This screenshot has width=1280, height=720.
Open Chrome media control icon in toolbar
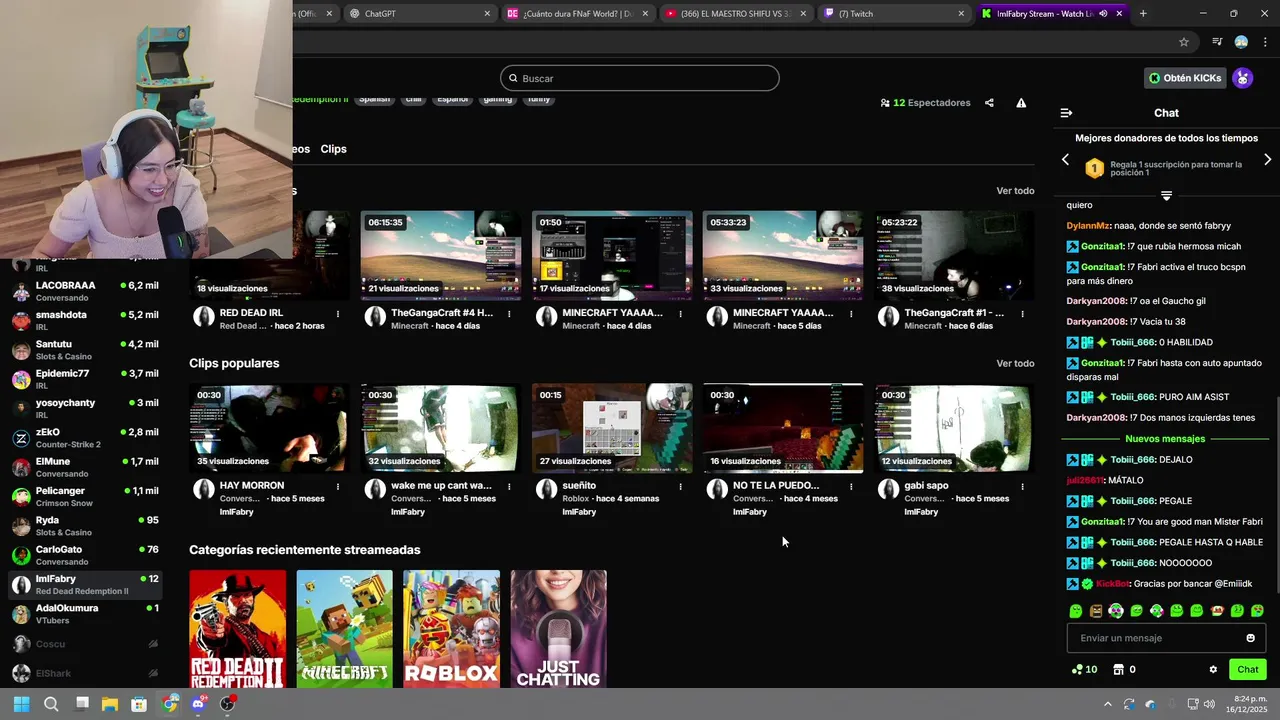1217,42
